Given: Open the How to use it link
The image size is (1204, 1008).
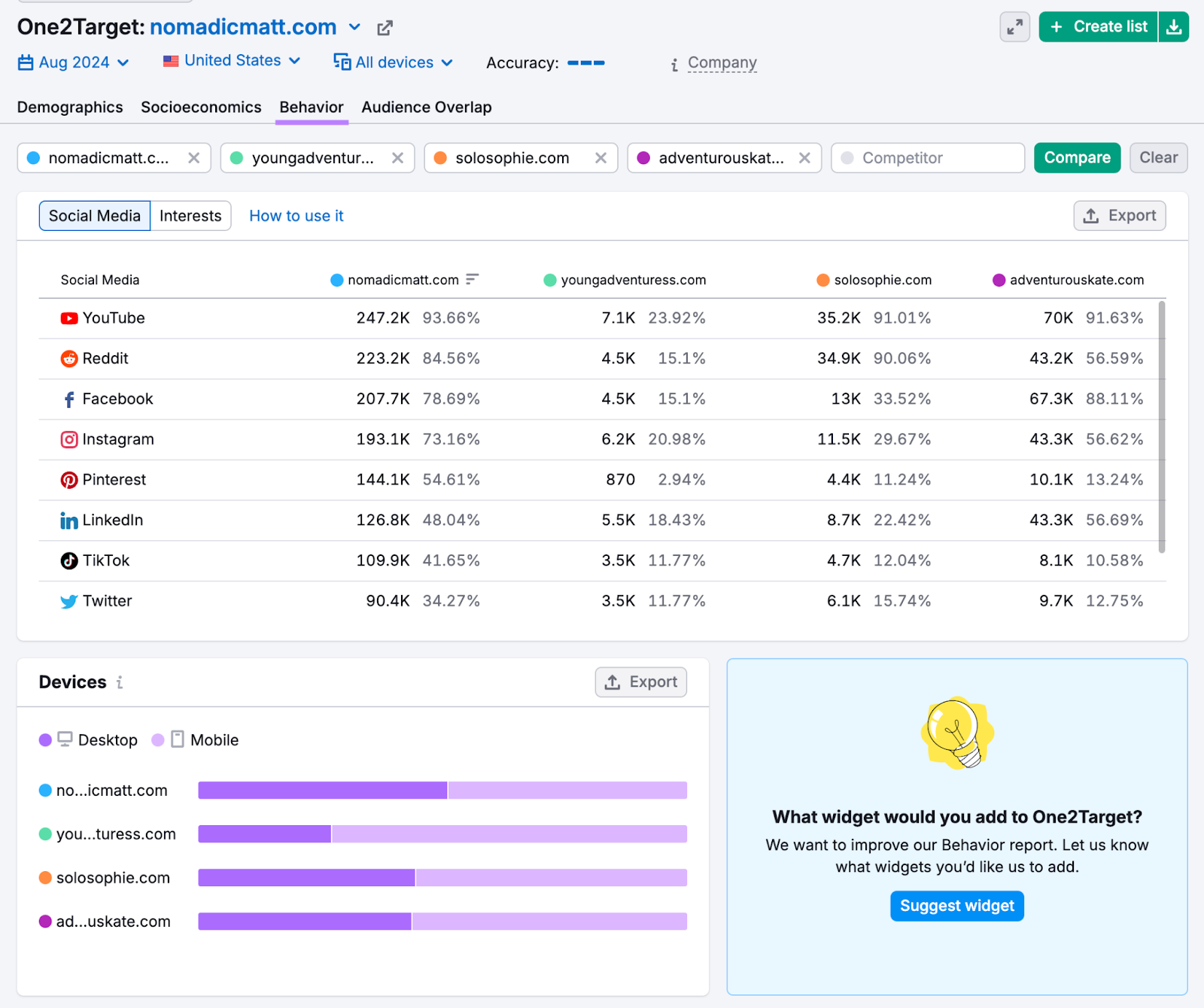Looking at the screenshot, I should (x=296, y=216).
